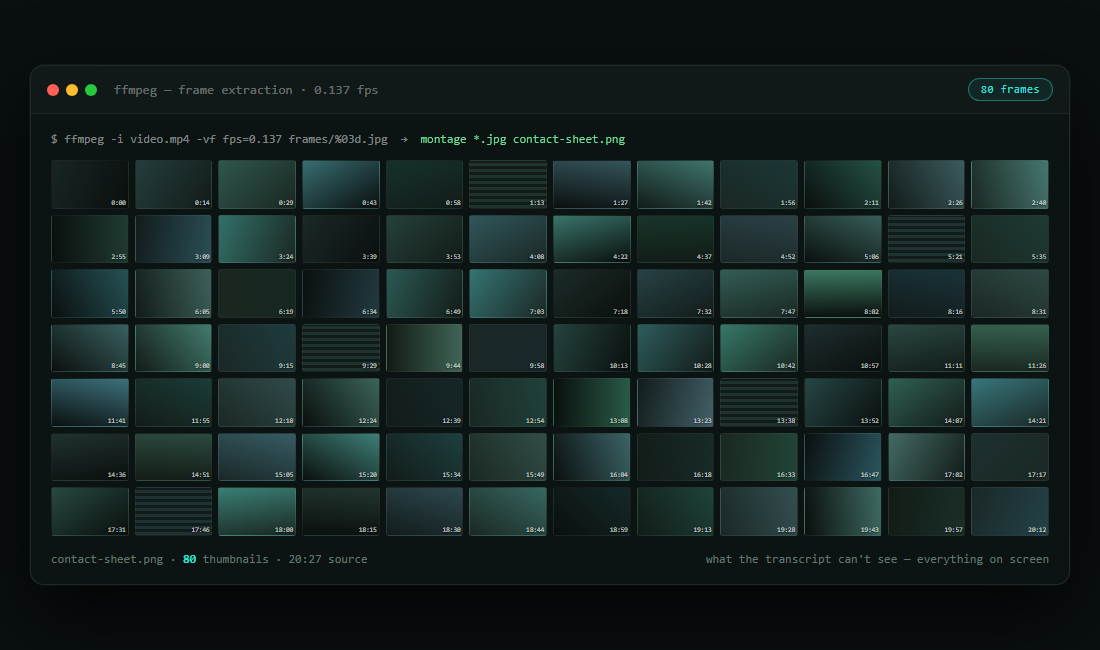Select the thumbnail stamped 3:53
Screen dimensions: 1100x650
[424, 239]
